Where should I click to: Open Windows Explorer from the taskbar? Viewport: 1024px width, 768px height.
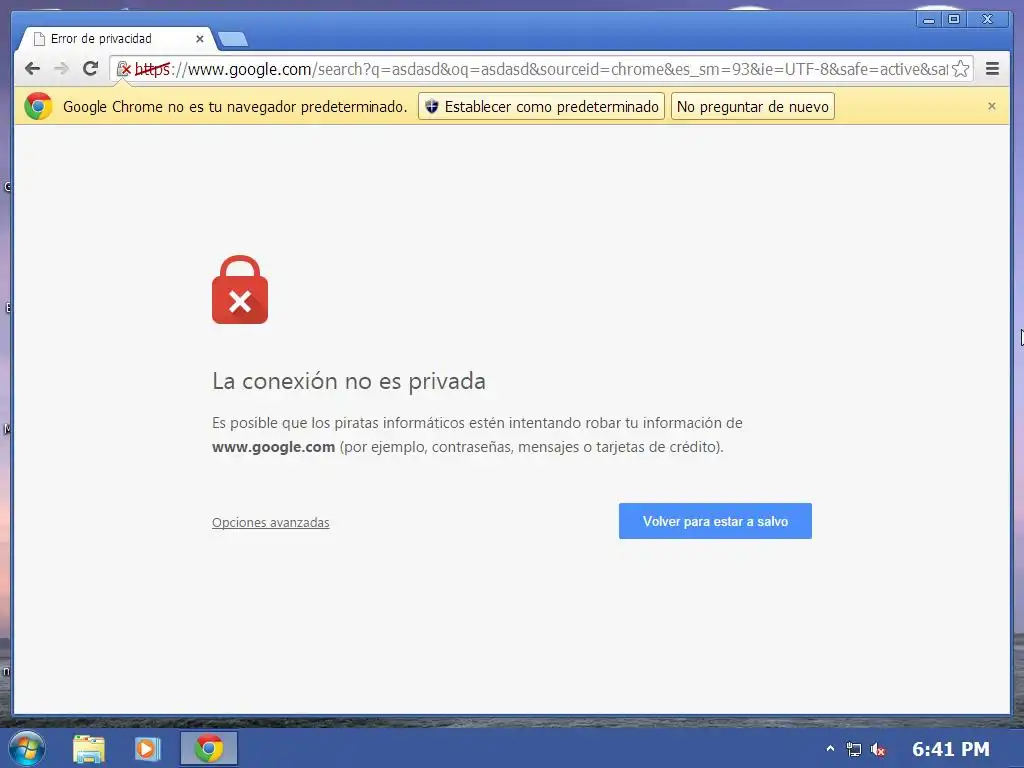[x=89, y=748]
